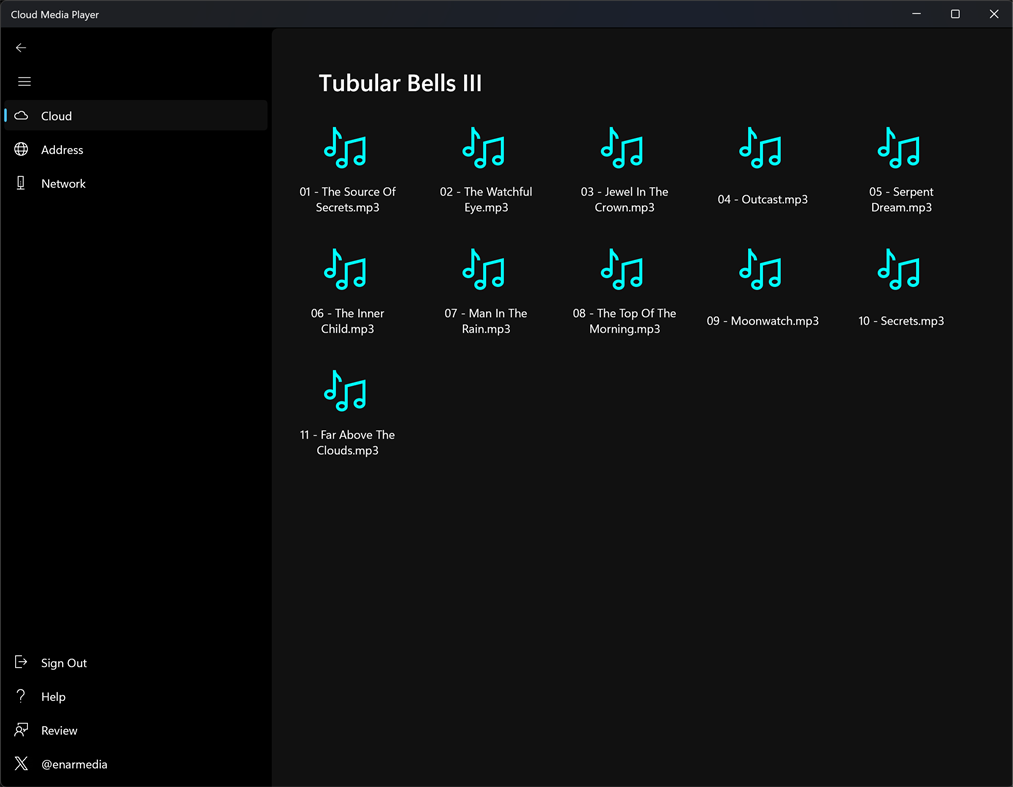Leave a Review for the app

60,730
